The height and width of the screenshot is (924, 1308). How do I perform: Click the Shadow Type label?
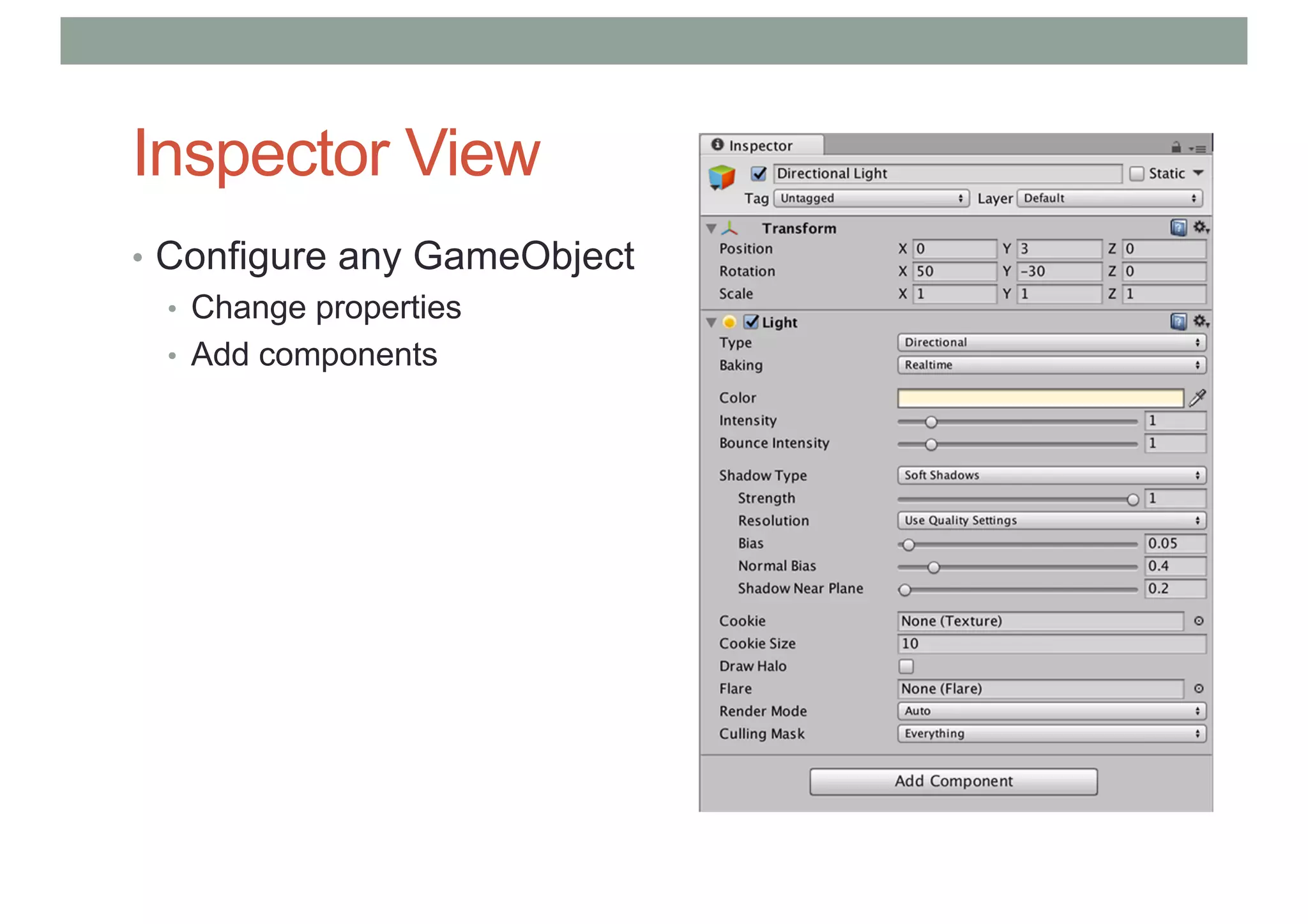click(763, 476)
